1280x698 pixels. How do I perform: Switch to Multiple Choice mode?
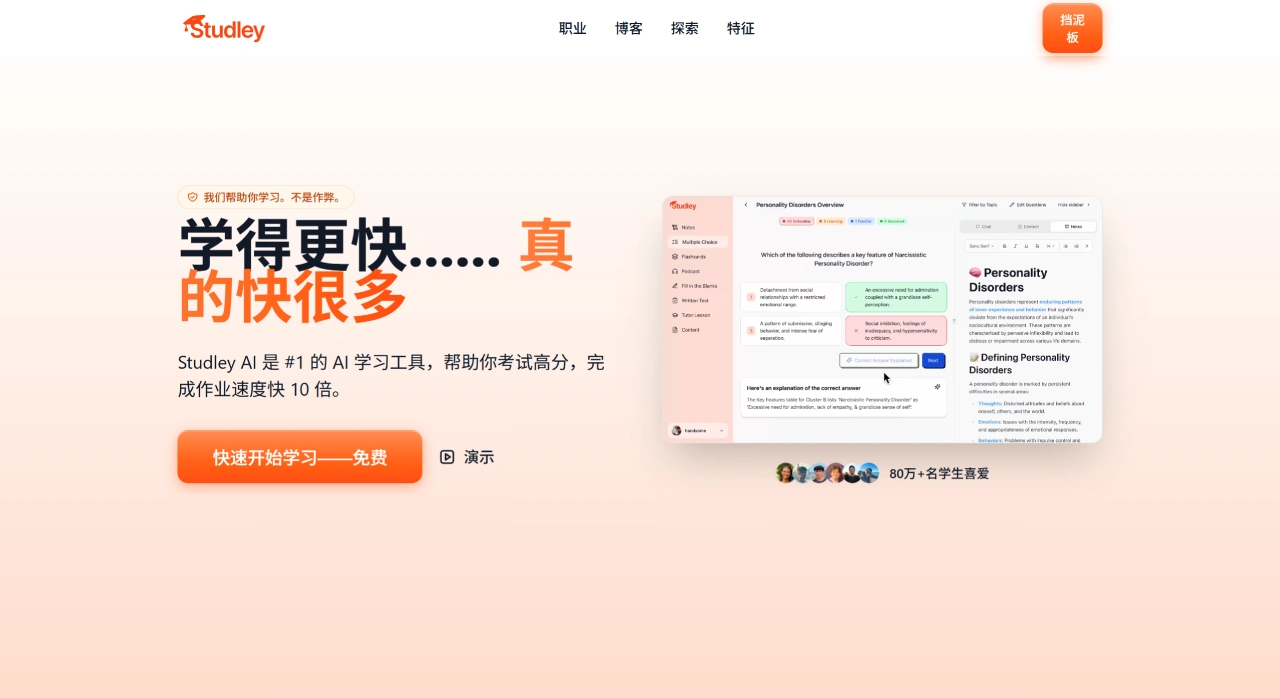697,242
